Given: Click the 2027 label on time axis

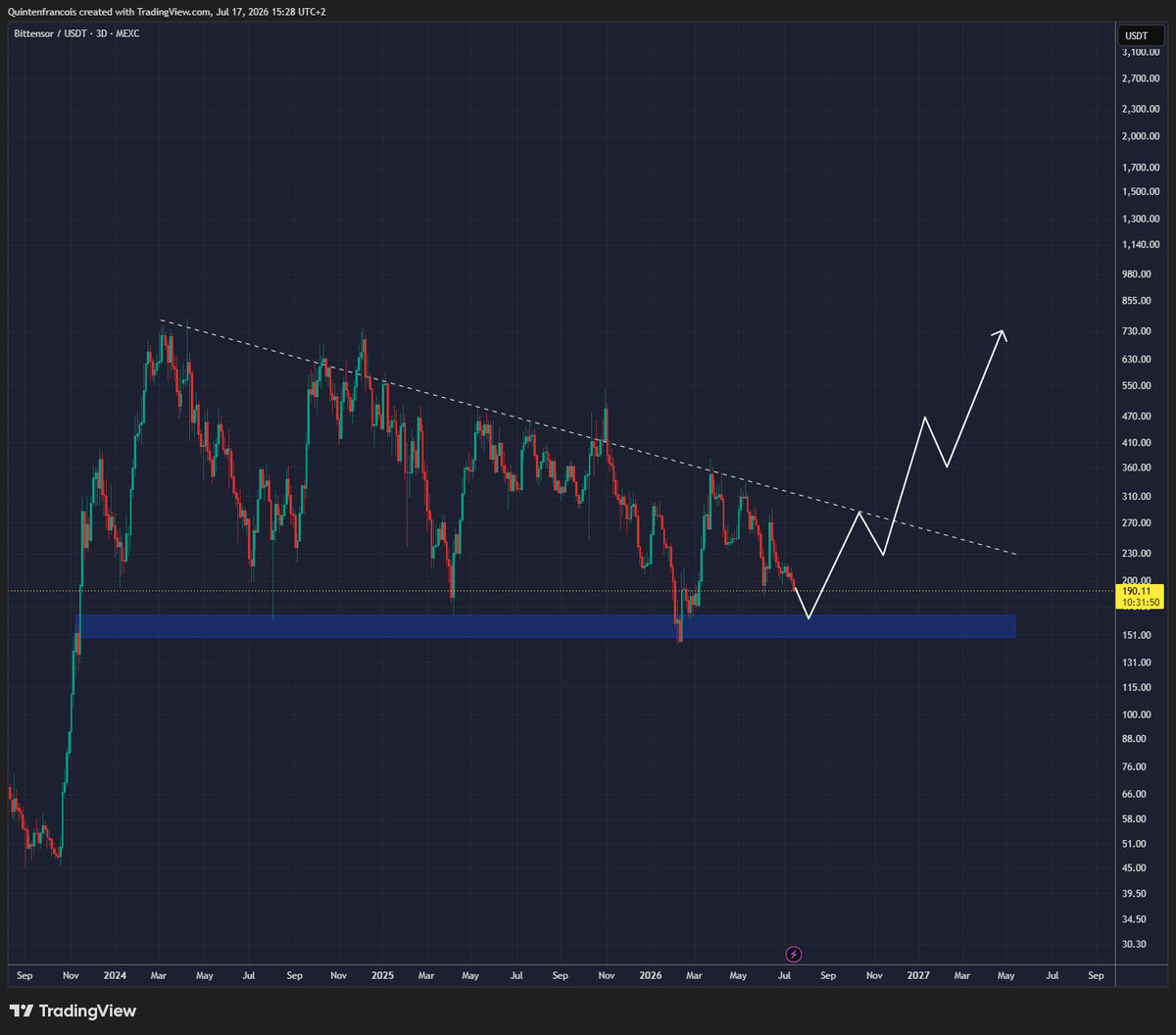Looking at the screenshot, I should 918,976.
